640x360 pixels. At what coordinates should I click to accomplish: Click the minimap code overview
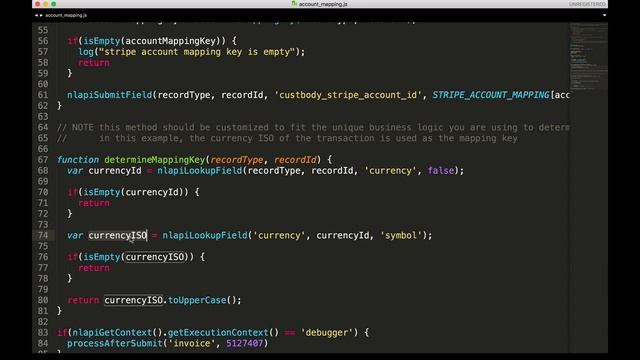pos(588,57)
